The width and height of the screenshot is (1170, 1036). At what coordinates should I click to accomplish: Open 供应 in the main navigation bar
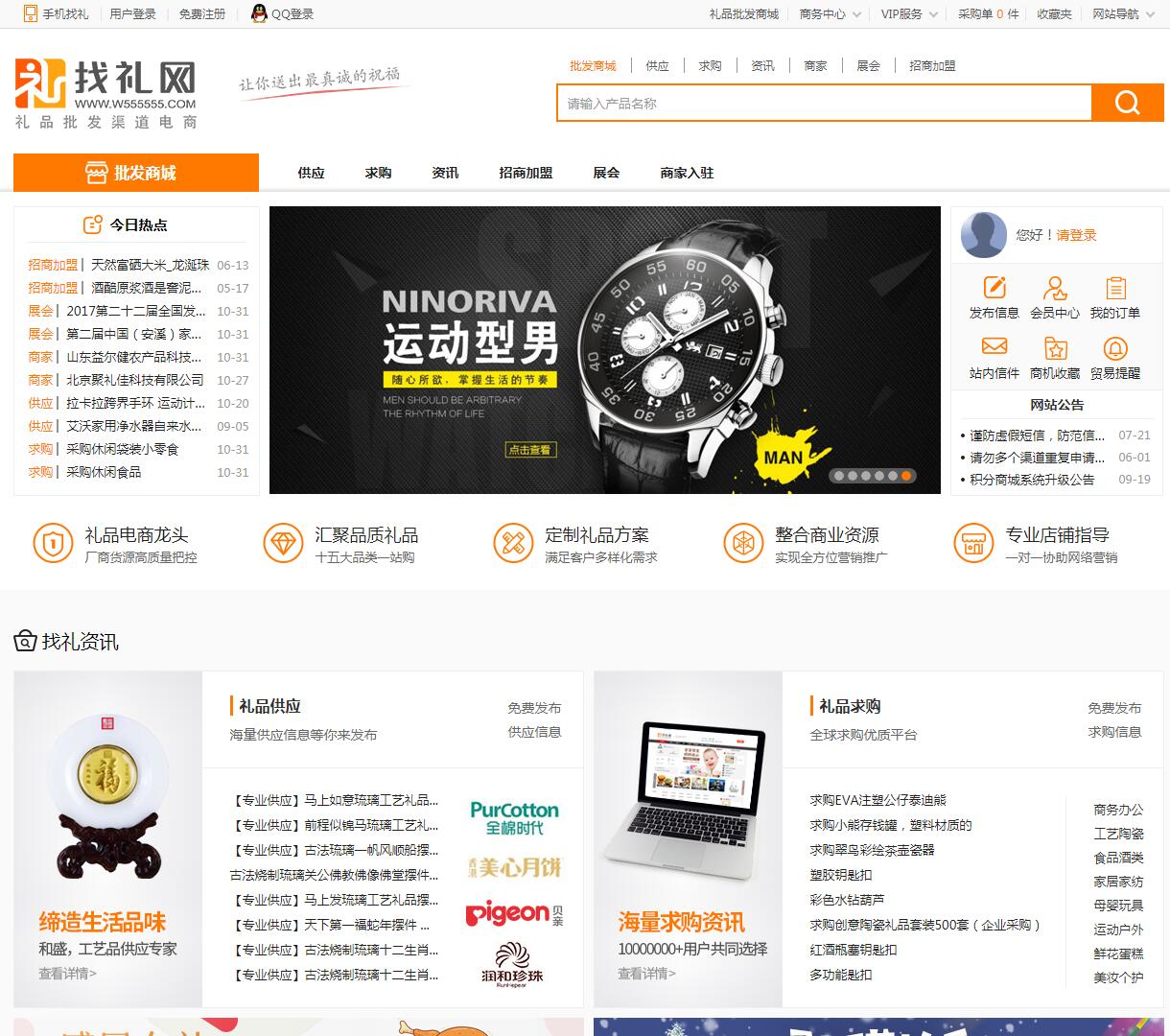(311, 173)
